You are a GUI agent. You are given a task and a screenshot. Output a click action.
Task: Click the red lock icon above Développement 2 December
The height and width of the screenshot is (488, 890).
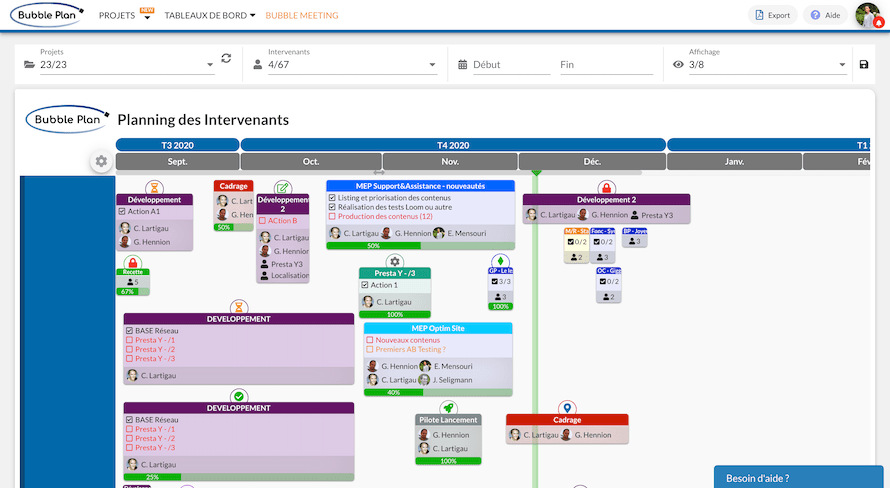(x=606, y=188)
